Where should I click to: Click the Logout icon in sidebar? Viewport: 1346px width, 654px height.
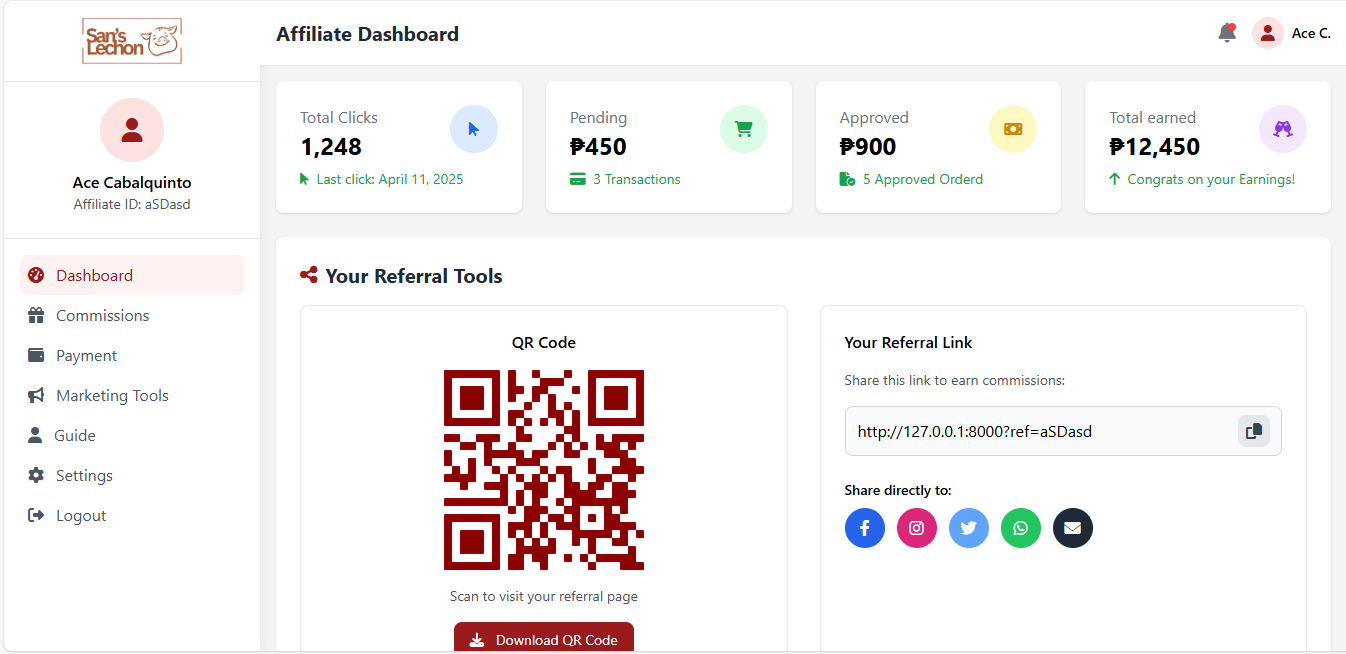(38, 515)
